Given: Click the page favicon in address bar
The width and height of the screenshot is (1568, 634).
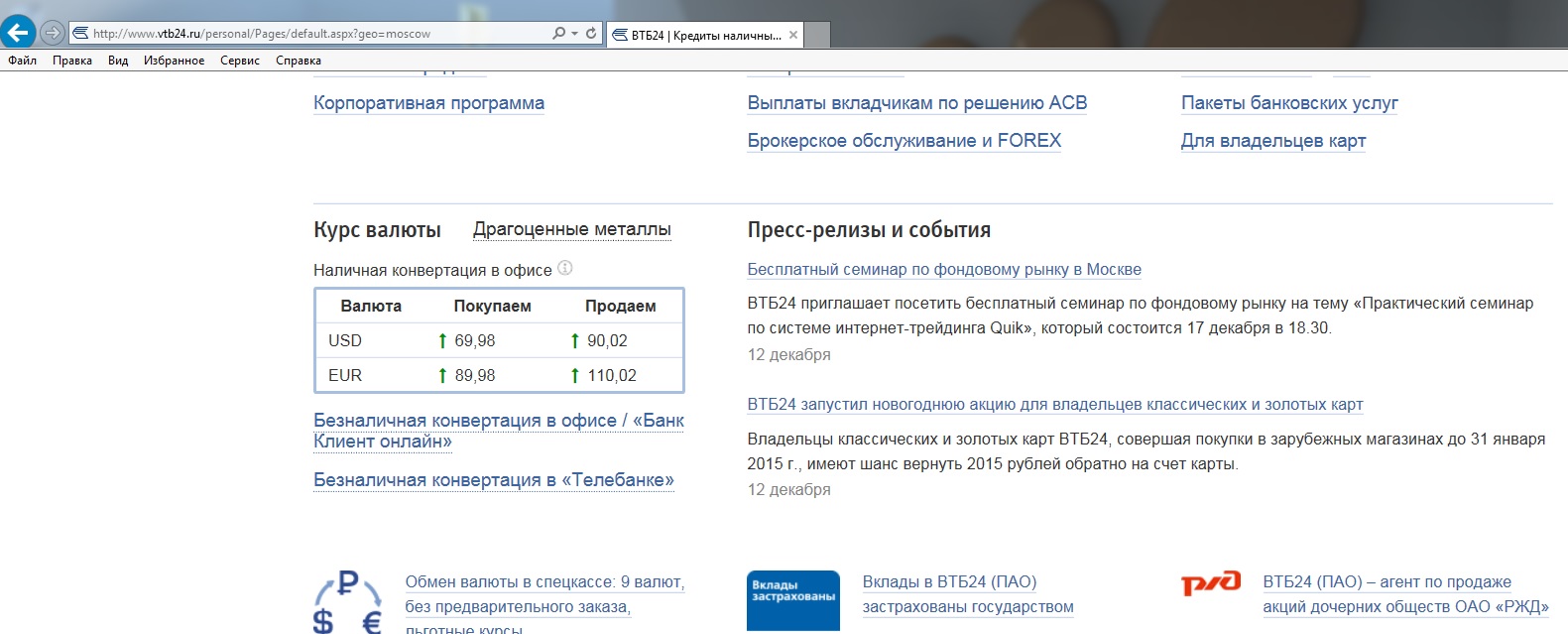Looking at the screenshot, I should coord(81,33).
